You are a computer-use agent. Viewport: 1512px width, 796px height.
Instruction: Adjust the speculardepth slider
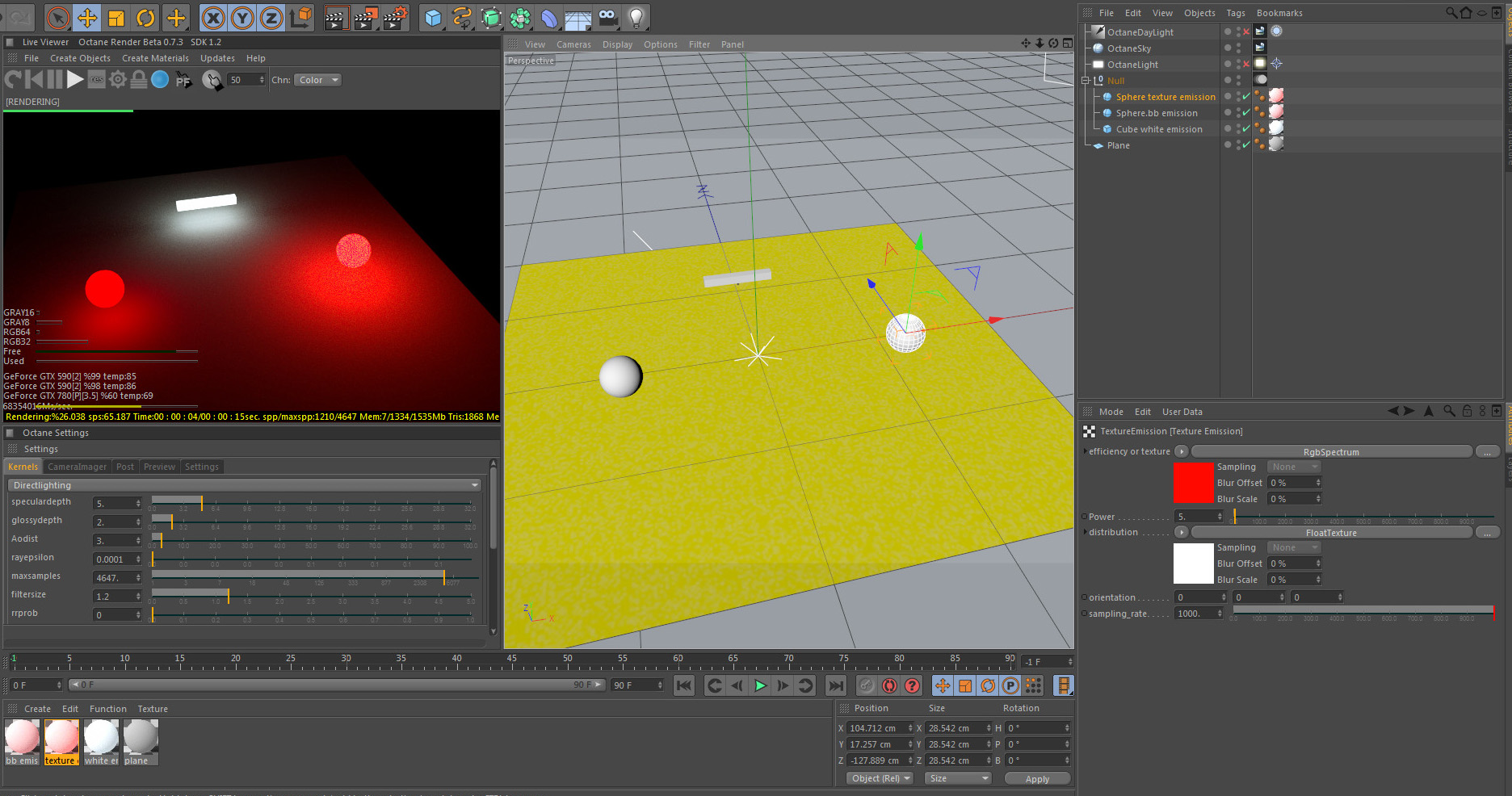point(312,503)
